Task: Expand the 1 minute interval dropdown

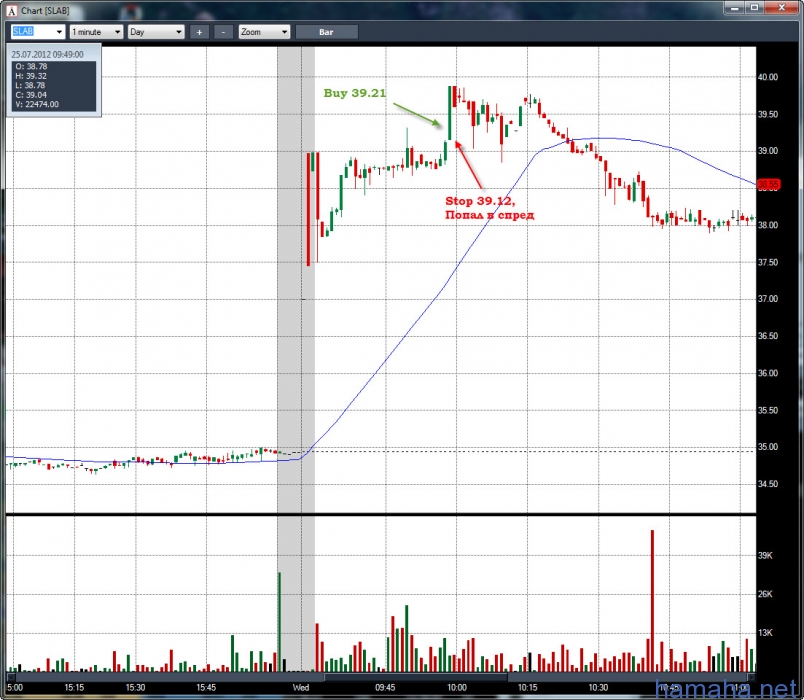Action: [118, 32]
